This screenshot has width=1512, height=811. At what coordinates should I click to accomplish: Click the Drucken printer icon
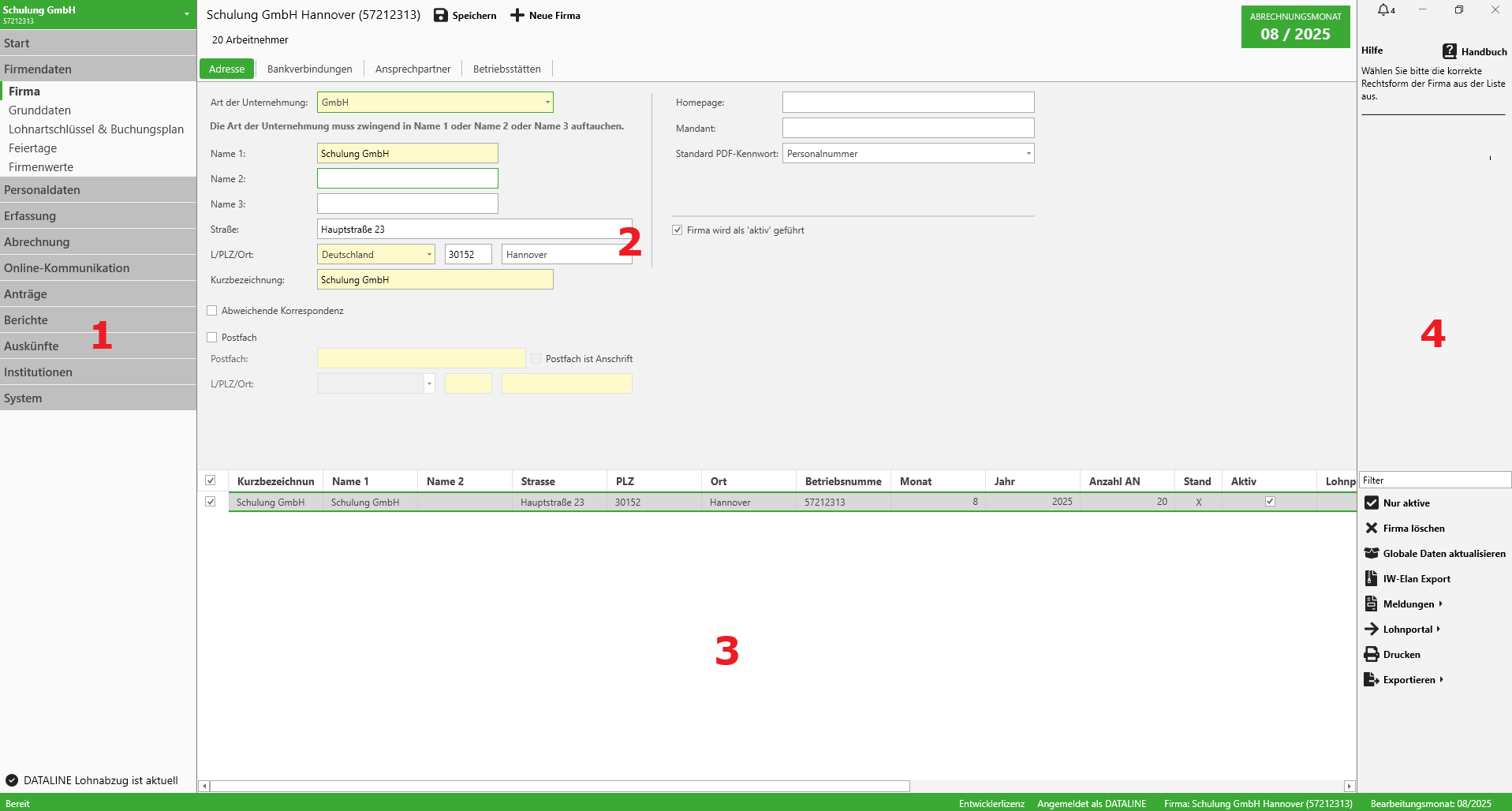tap(1372, 654)
